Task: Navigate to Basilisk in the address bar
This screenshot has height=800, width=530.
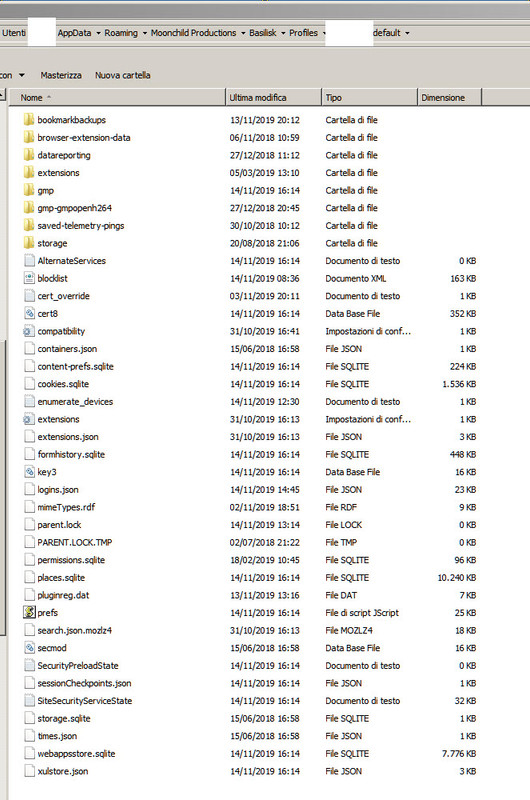Action: (x=263, y=33)
